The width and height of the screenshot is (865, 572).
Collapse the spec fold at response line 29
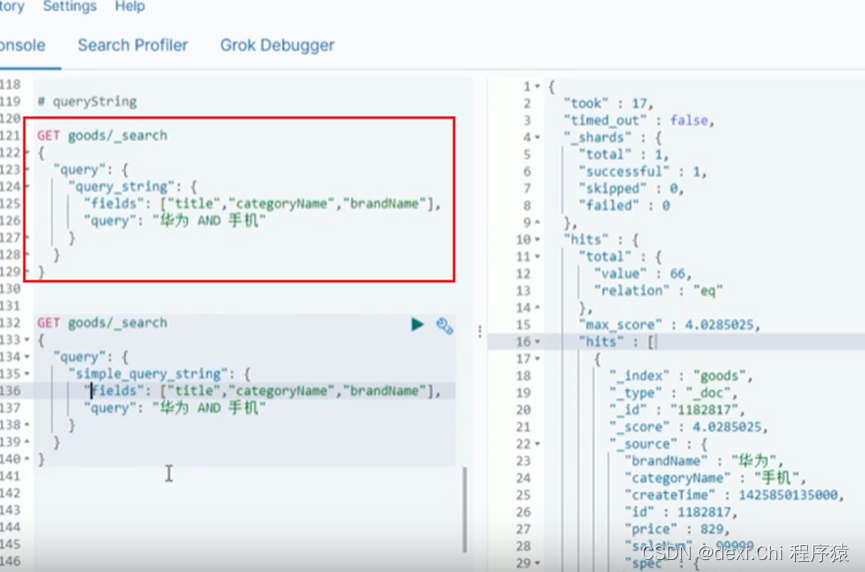(x=537, y=563)
